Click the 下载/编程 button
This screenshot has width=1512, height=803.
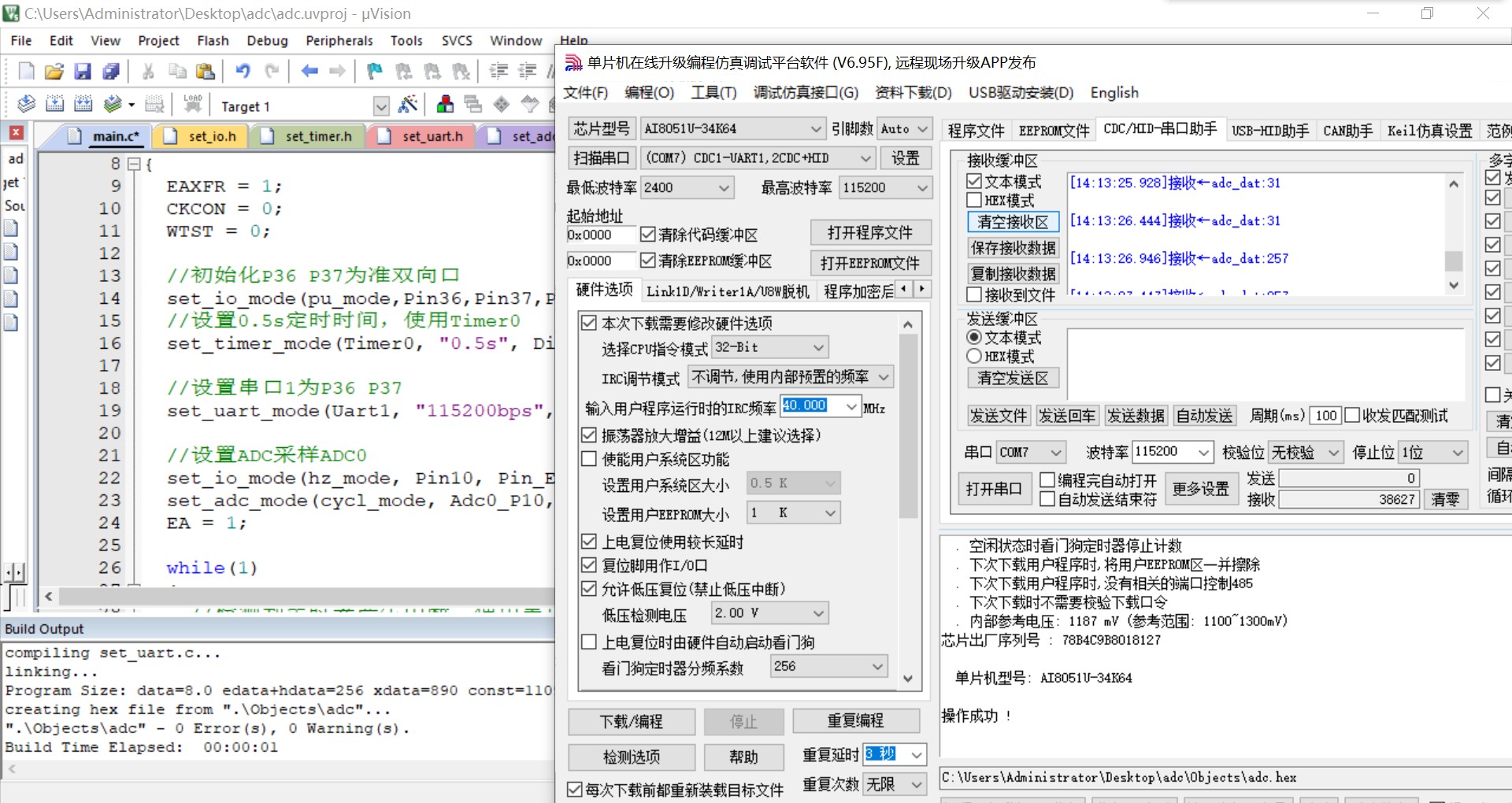click(x=632, y=721)
